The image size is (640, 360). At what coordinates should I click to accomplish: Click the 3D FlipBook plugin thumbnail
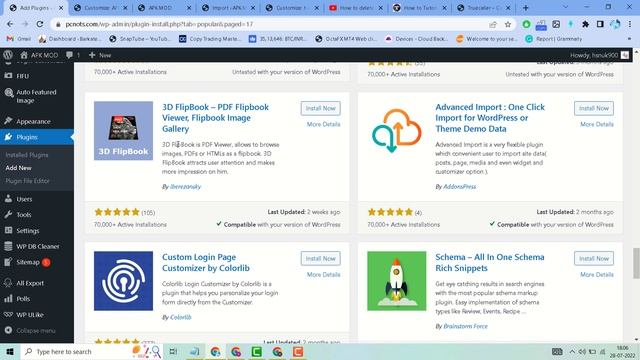pyautogui.click(x=123, y=131)
